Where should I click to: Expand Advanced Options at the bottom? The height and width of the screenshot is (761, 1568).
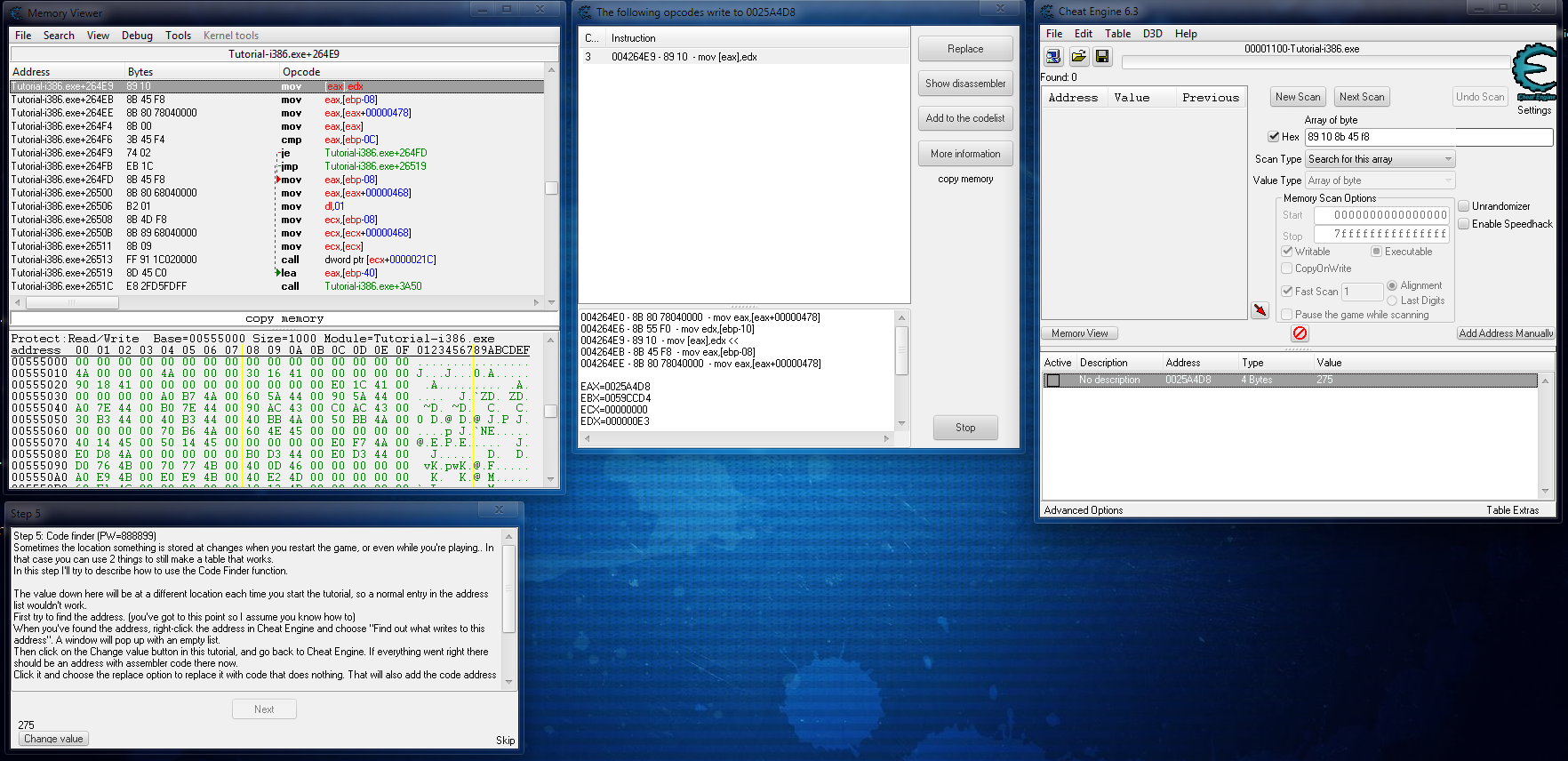click(x=1083, y=510)
